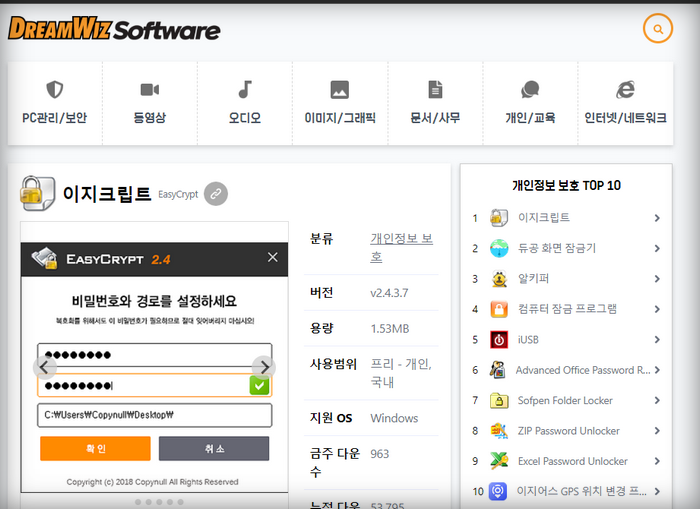Expand the Sofpen Folder Locker row chevron

coord(657,401)
